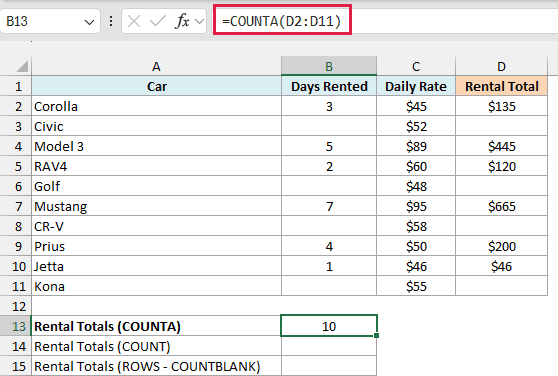Expand the dropdown next to fx
The height and width of the screenshot is (376, 558).
click(x=200, y=21)
